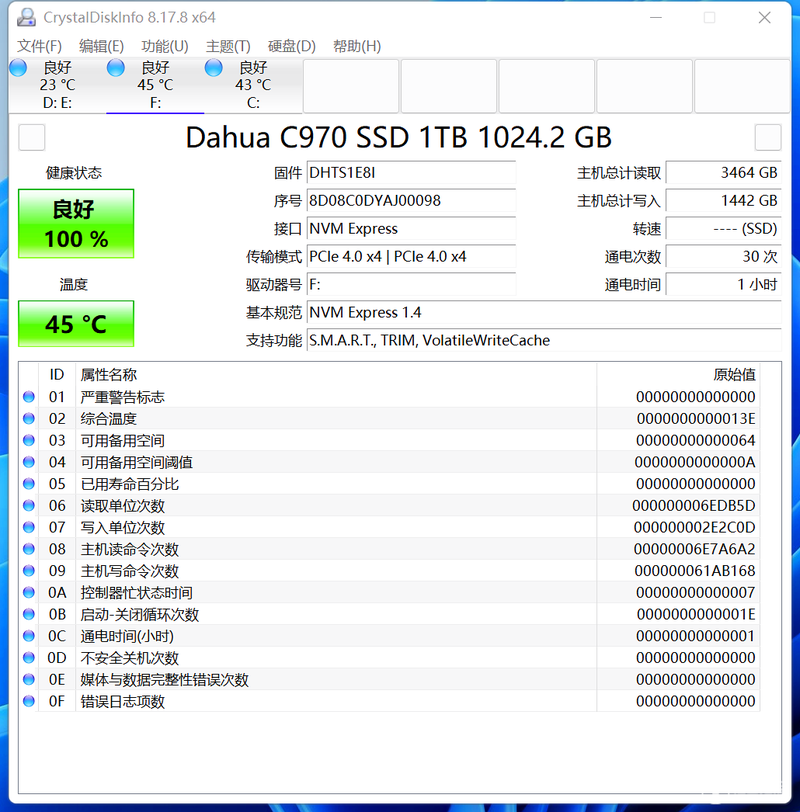800x812 pixels.
Task: Open the 硬盘(D) menu
Action: coord(292,46)
